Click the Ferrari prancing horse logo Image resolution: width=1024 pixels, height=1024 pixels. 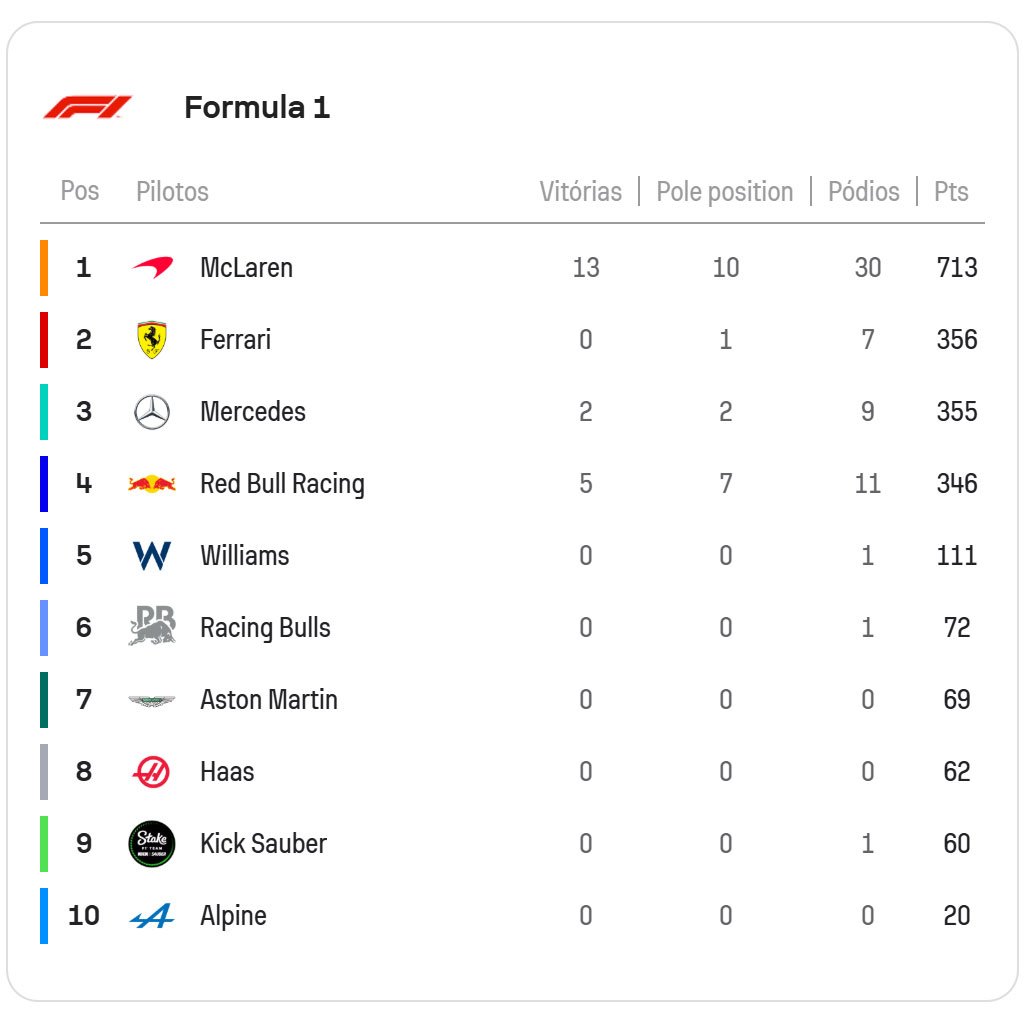pos(152,340)
